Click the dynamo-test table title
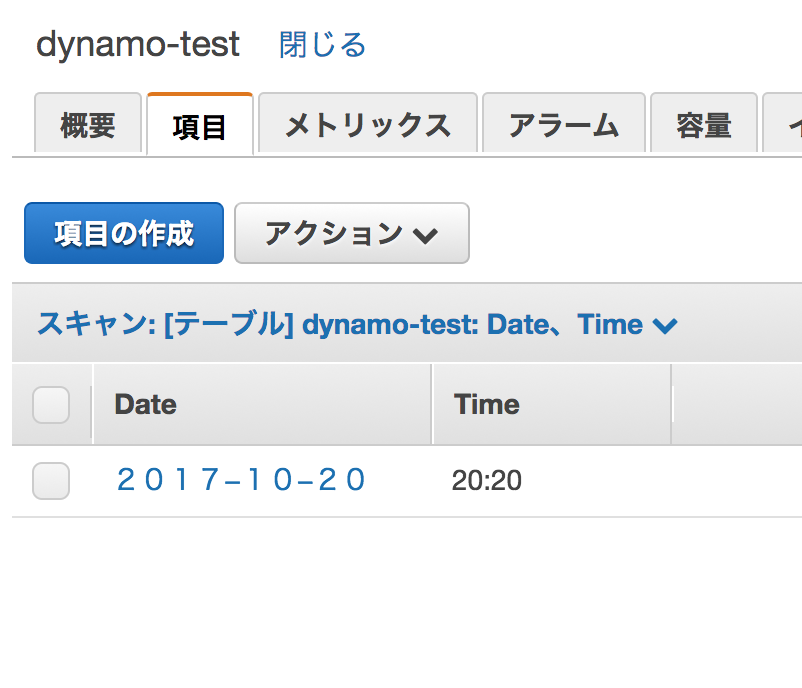The image size is (802, 688). coord(138,45)
